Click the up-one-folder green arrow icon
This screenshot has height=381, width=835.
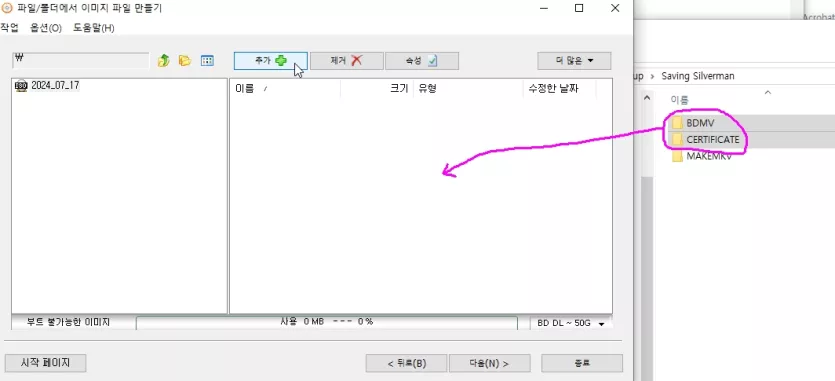tap(163, 61)
